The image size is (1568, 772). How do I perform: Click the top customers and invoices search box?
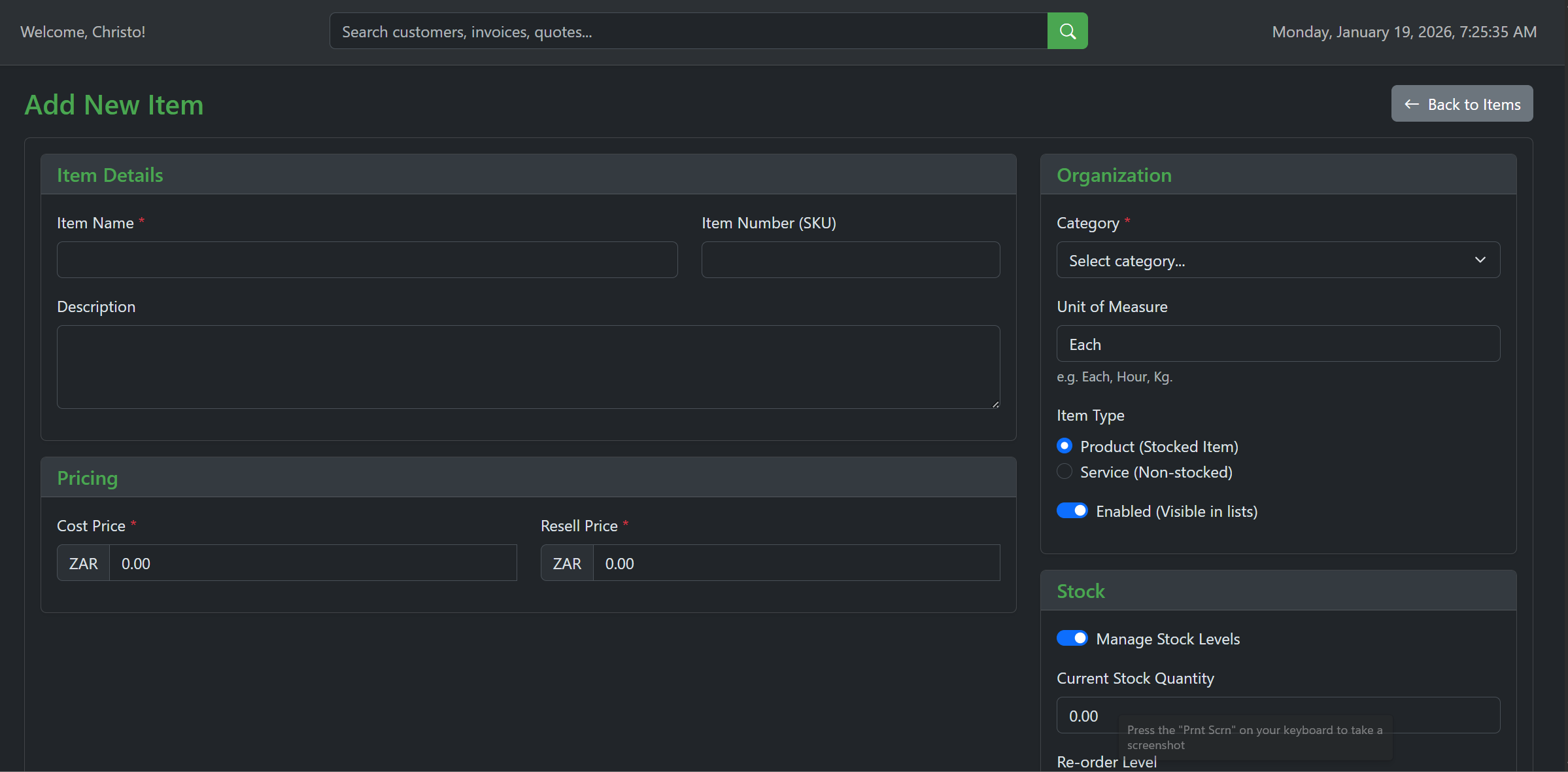pyautogui.click(x=688, y=31)
